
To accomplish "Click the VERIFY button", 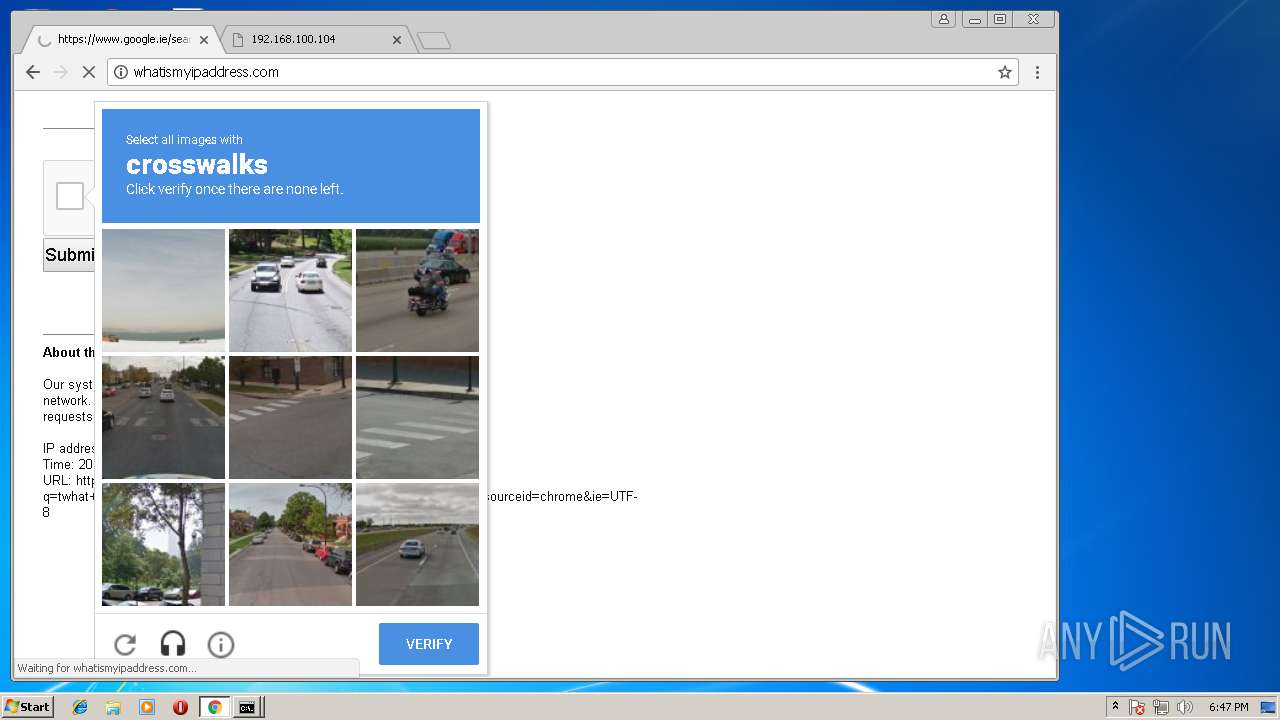I will coord(429,644).
